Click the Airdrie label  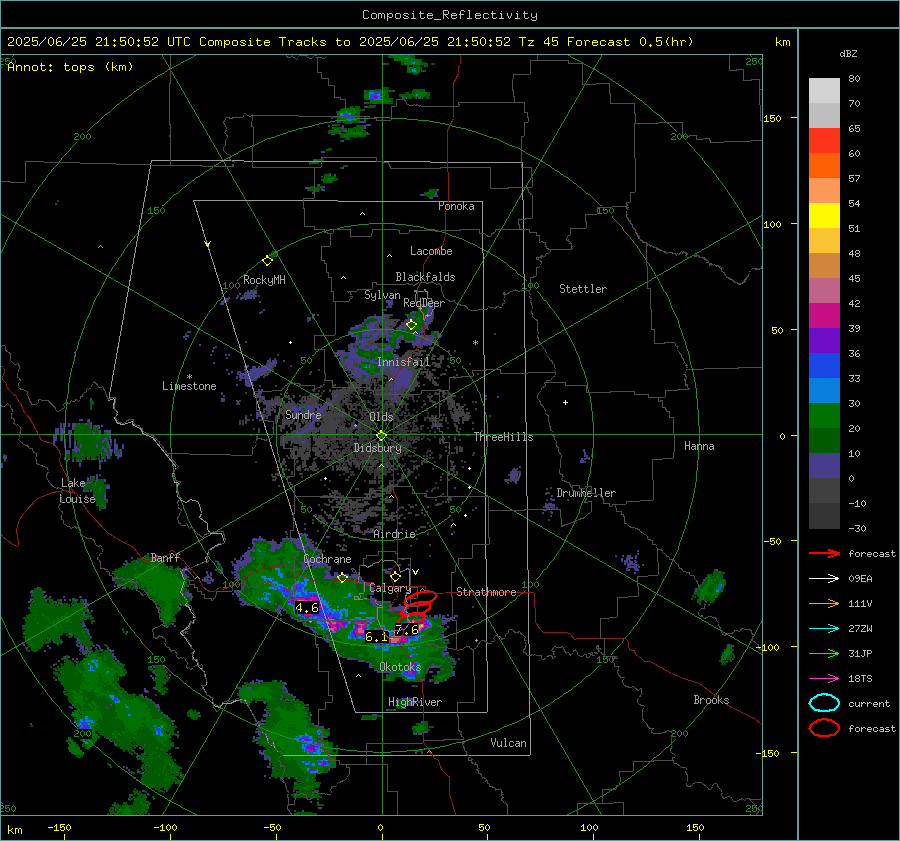(x=394, y=534)
